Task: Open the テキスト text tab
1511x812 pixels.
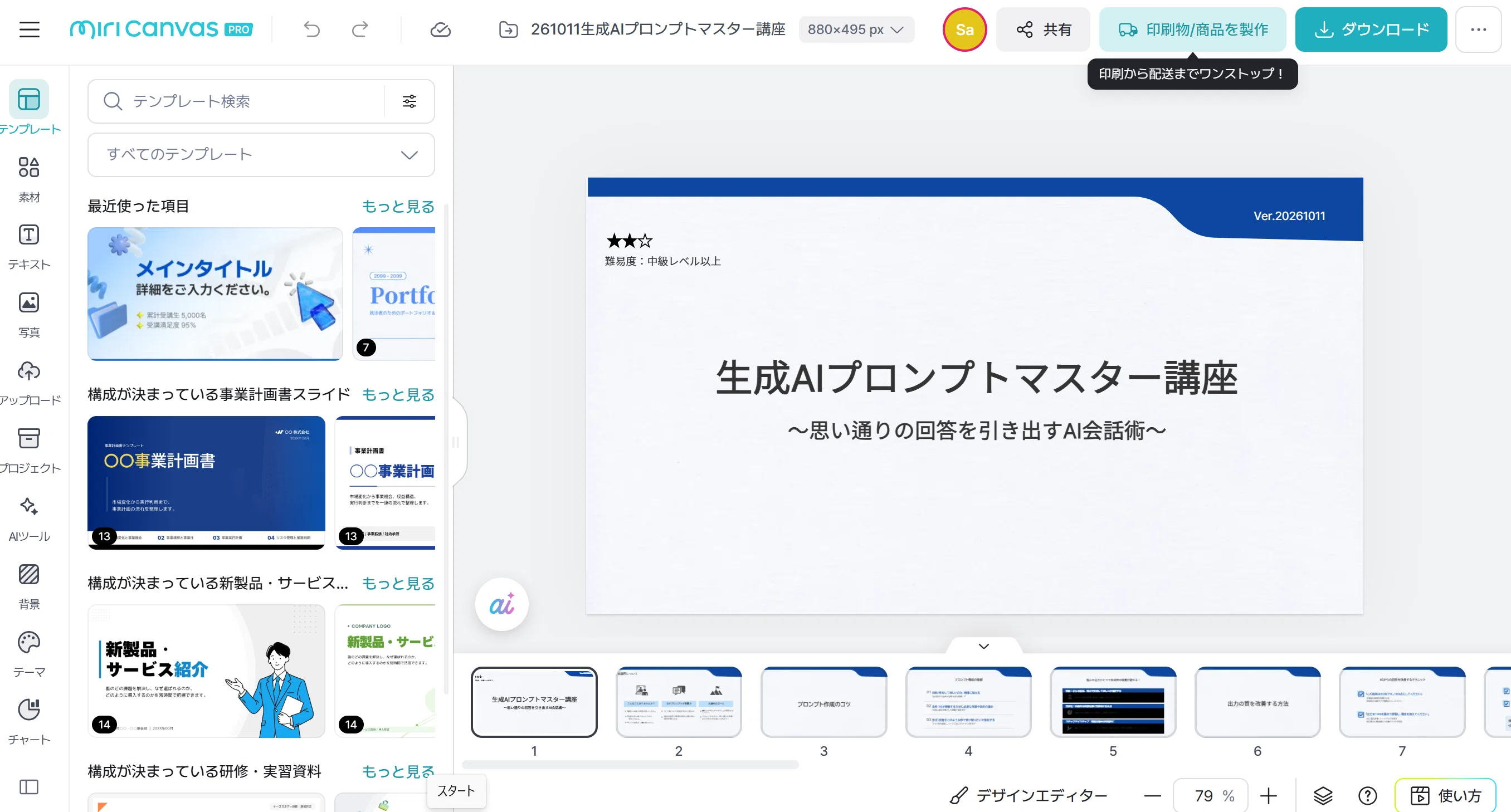Action: (x=29, y=247)
